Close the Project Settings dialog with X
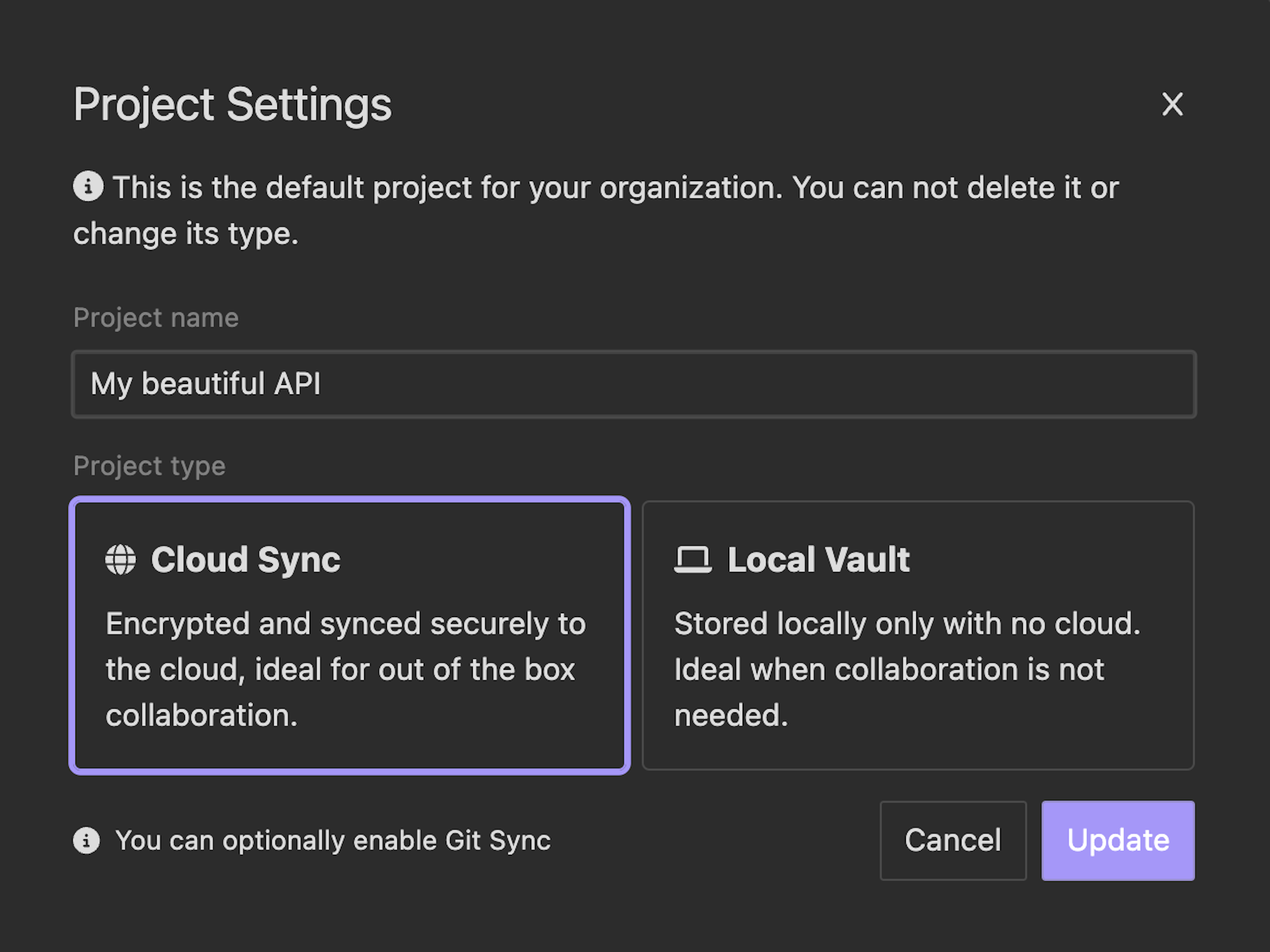The height and width of the screenshot is (952, 1270). 1172,105
